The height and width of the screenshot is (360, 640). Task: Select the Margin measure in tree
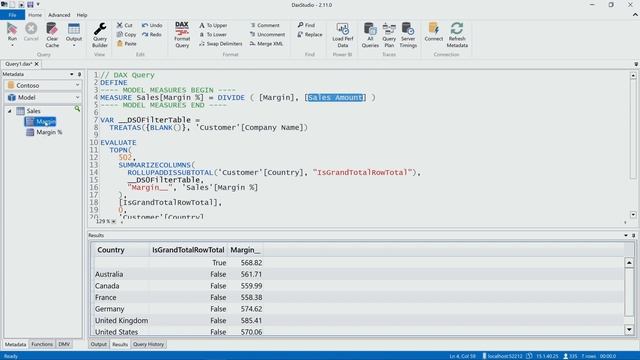click(40, 122)
